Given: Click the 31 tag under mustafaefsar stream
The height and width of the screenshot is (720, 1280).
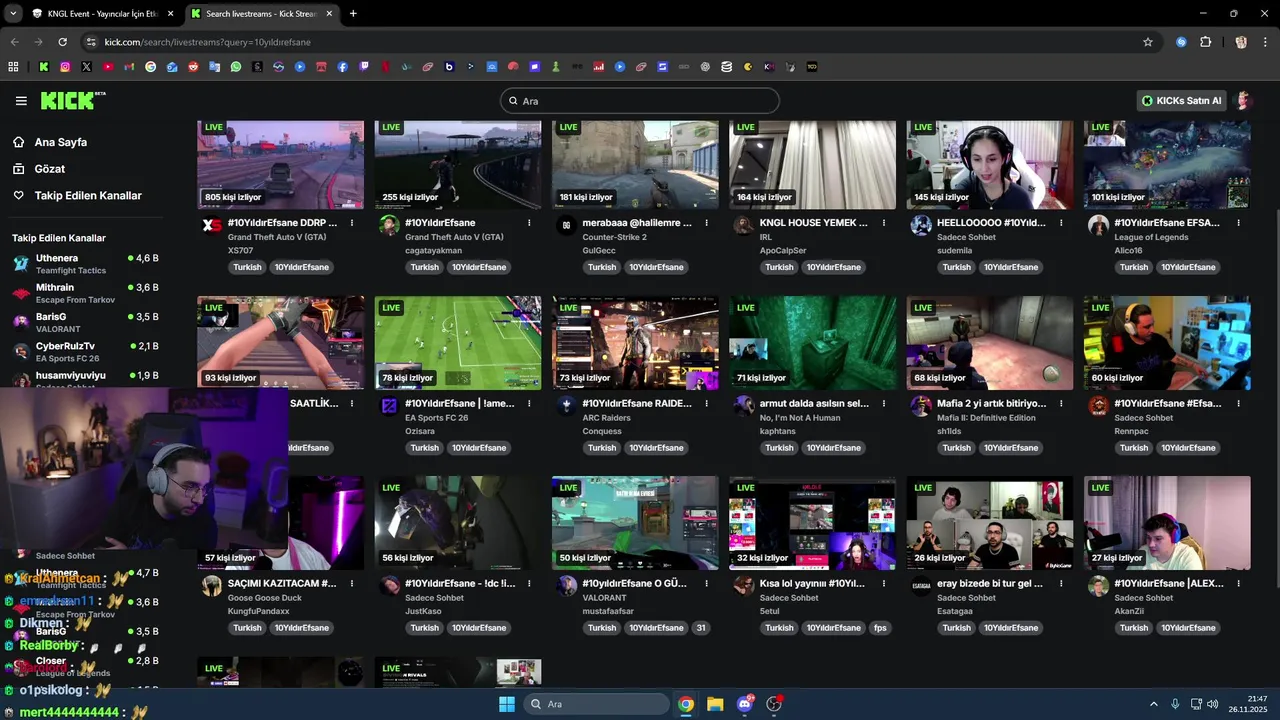Looking at the screenshot, I should [x=701, y=628].
